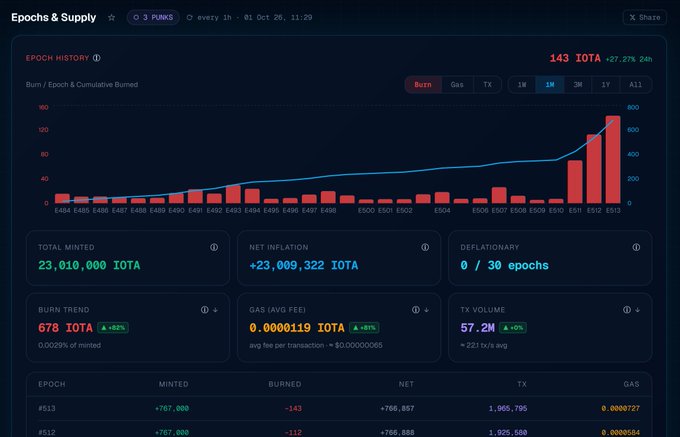Screen dimensions: 680x437
Task: Show info for Burn Trend card
Action: tap(205, 310)
